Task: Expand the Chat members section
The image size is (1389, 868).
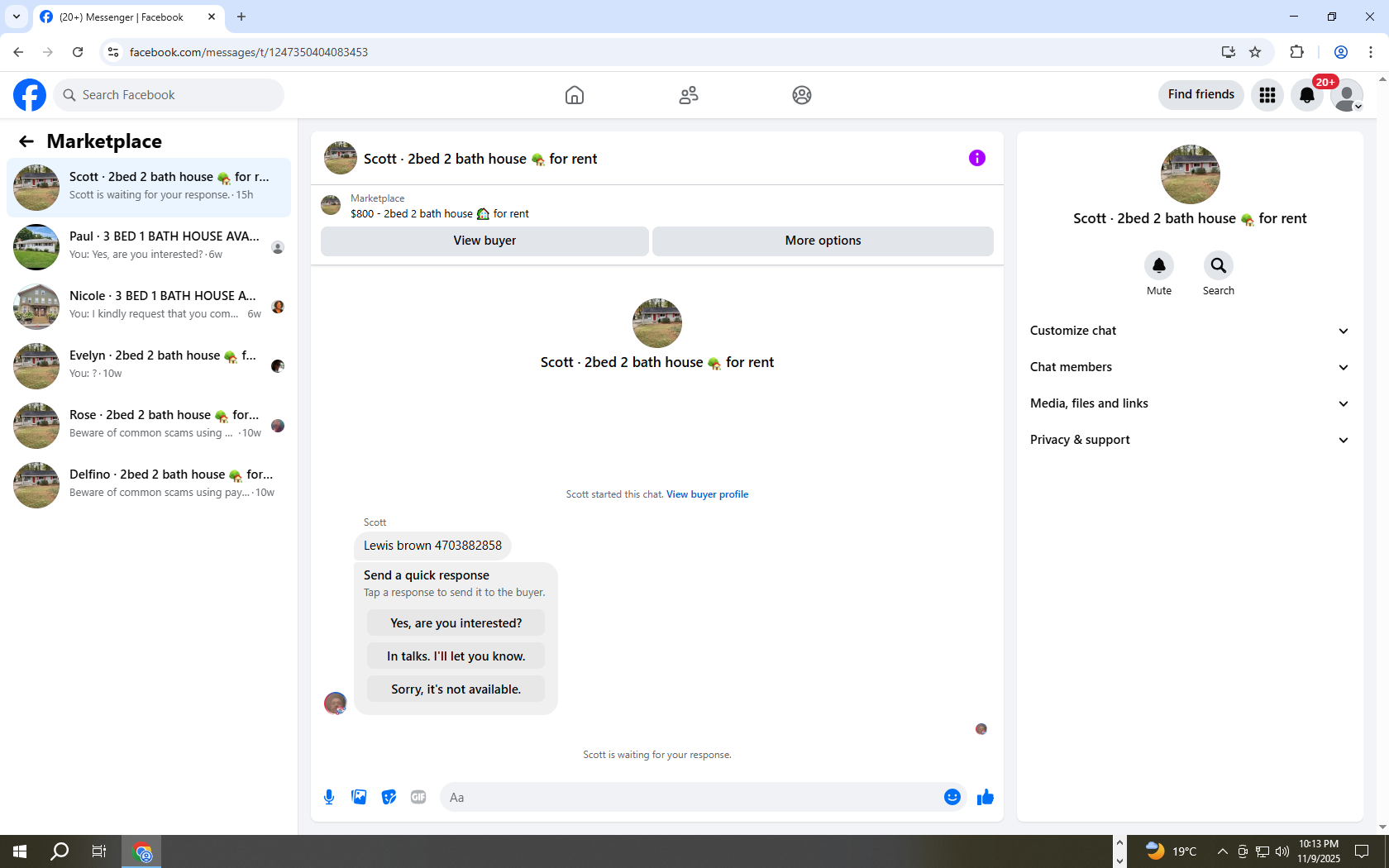Action: pyautogui.click(x=1190, y=367)
